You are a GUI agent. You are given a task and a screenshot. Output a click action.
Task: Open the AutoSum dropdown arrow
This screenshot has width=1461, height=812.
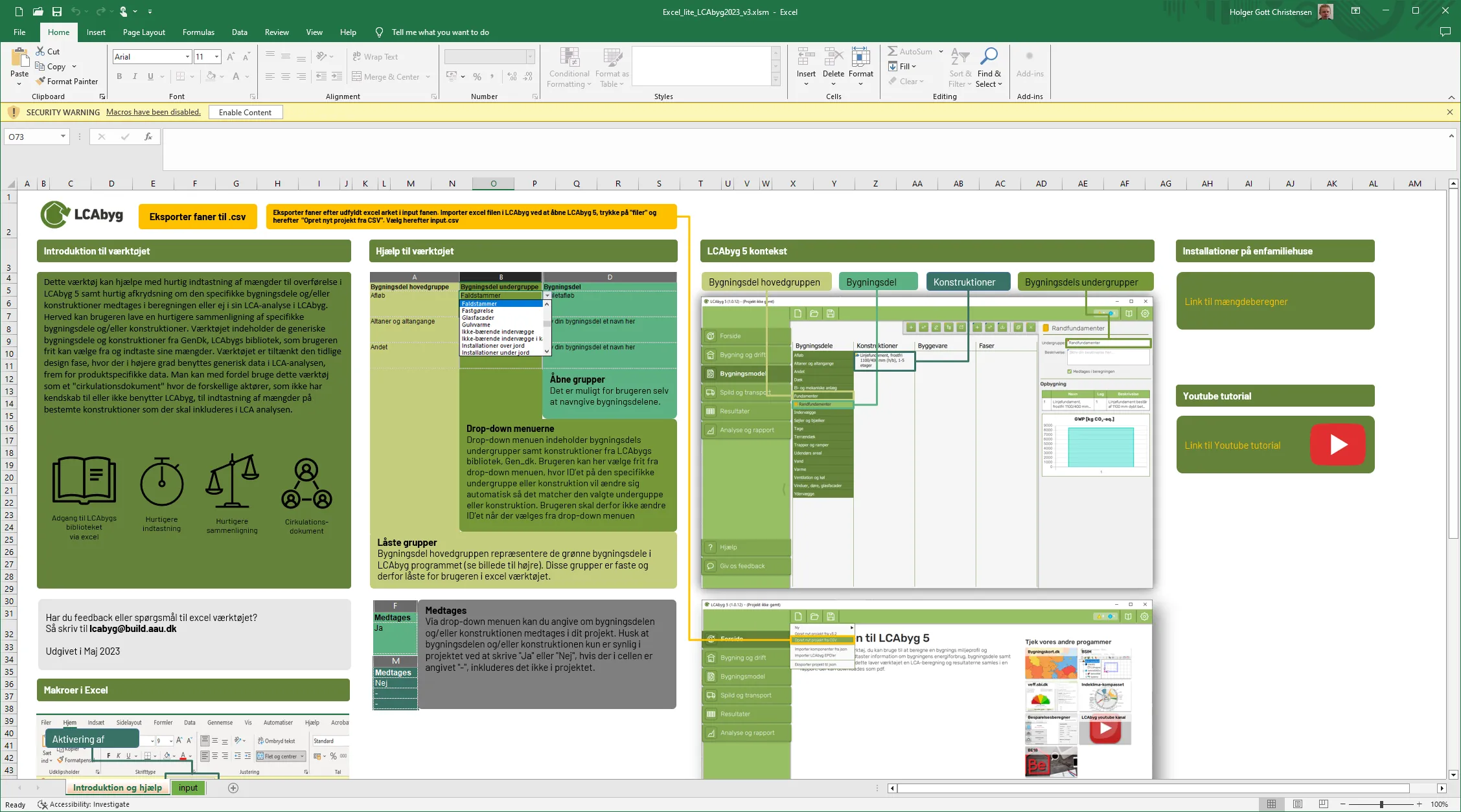coord(941,51)
